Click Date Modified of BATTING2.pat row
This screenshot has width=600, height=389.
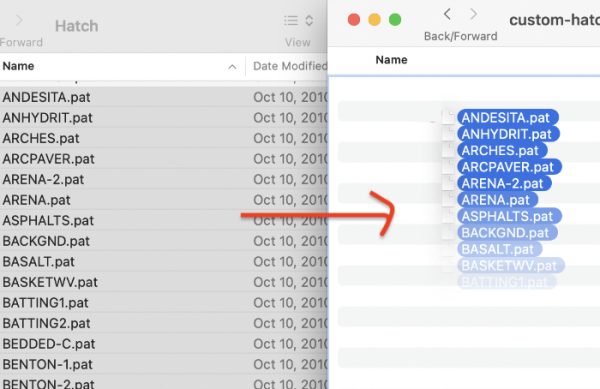pyautogui.click(x=290, y=324)
